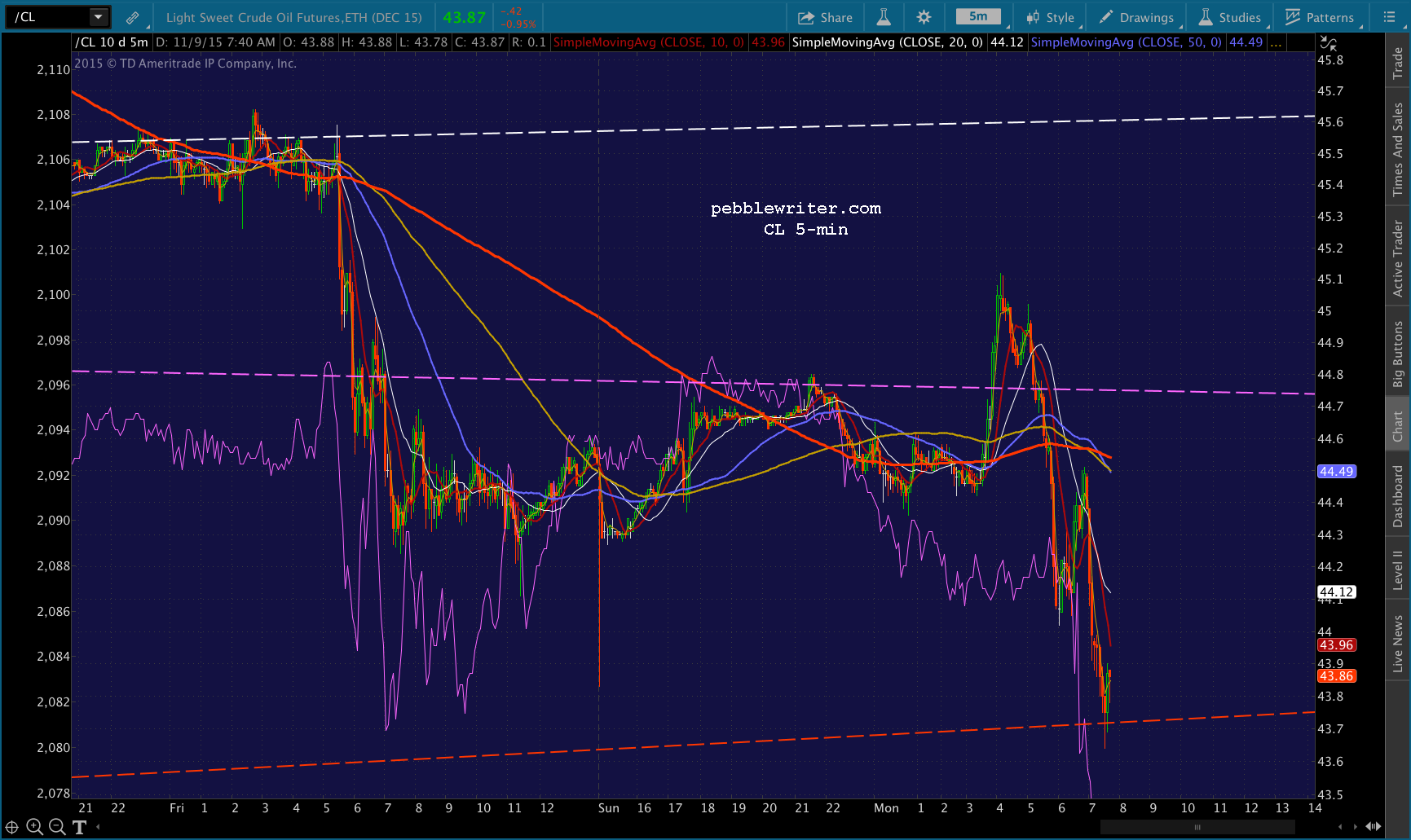This screenshot has height=840, width=1411.
Task: Collapse the bottom-left drawing toolbar arrow
Action: (99, 827)
